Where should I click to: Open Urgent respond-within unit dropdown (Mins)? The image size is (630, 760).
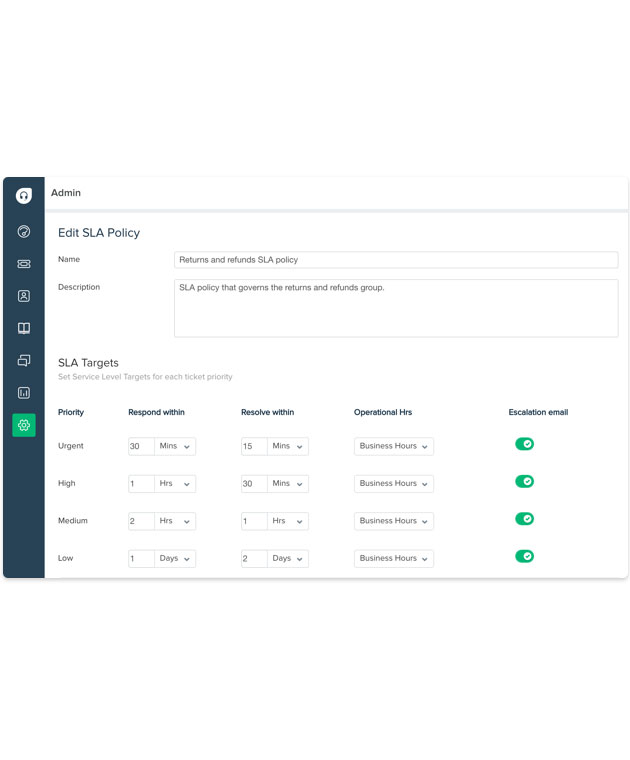tap(175, 446)
